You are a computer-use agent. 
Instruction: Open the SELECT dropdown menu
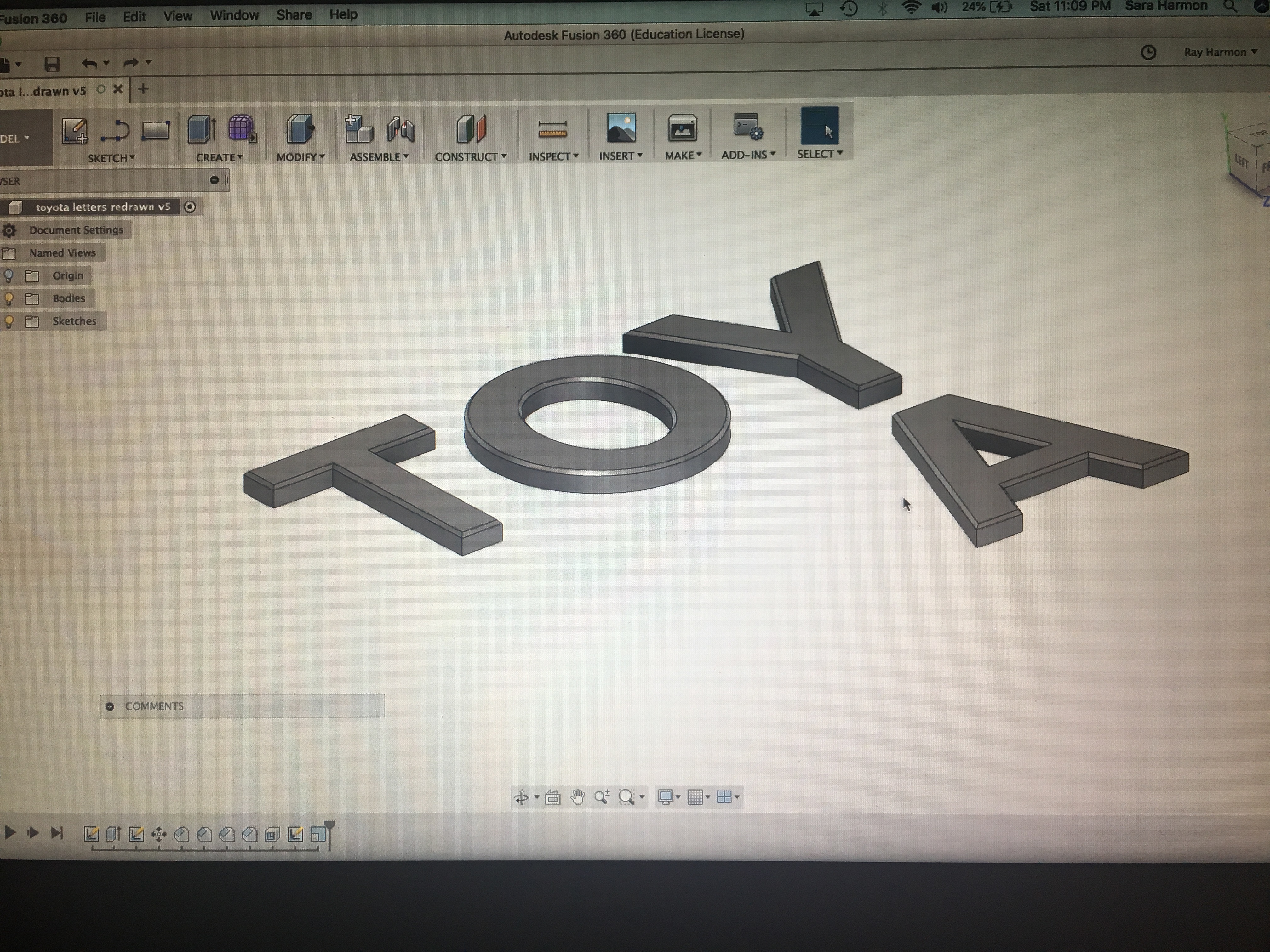coord(820,153)
